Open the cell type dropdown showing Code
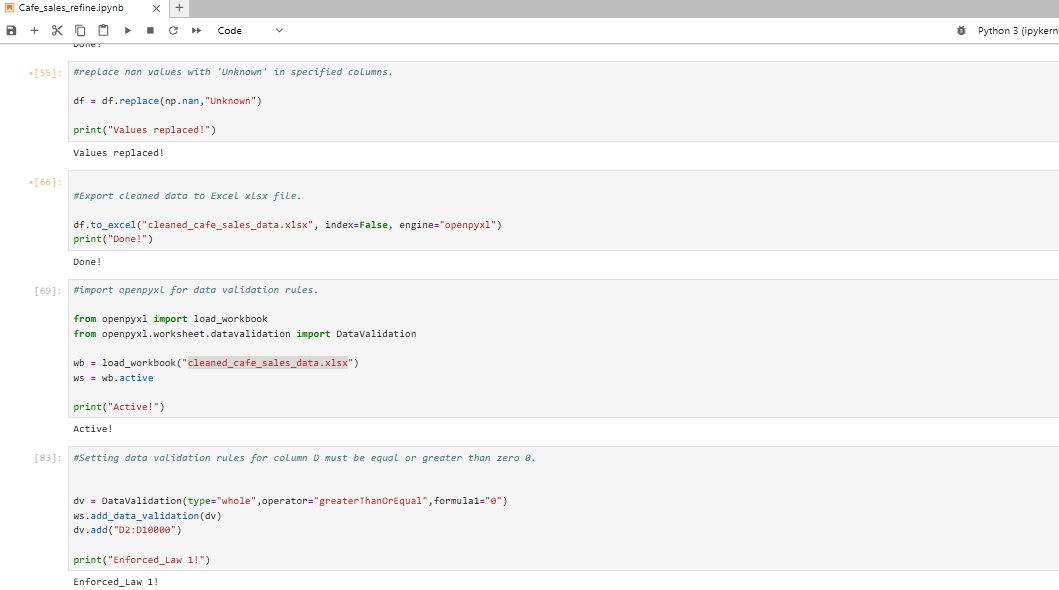Image resolution: width=1059 pixels, height=590 pixels. point(250,30)
